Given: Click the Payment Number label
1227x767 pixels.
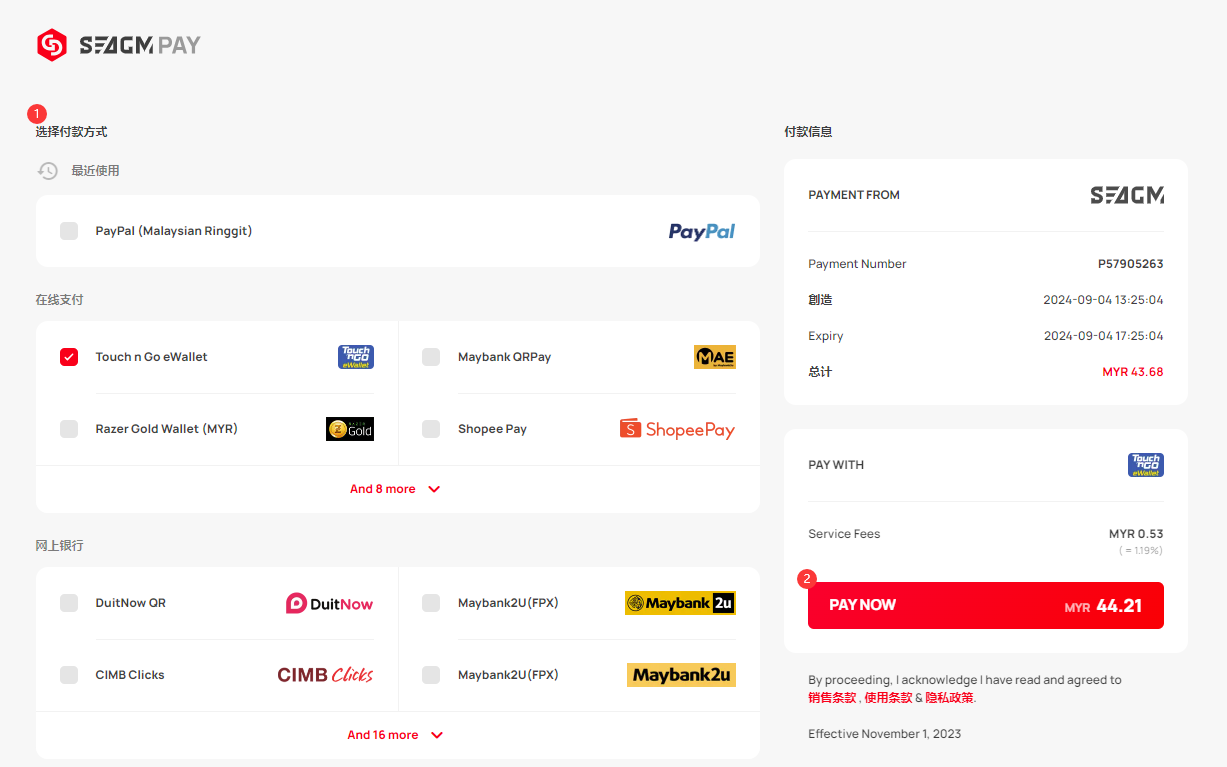Looking at the screenshot, I should [x=857, y=264].
